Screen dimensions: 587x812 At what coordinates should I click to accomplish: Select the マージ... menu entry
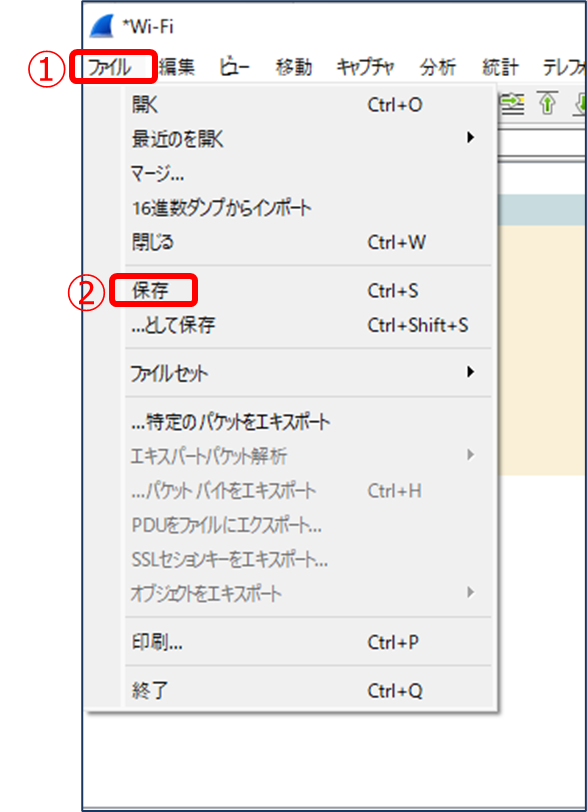click(308, 173)
